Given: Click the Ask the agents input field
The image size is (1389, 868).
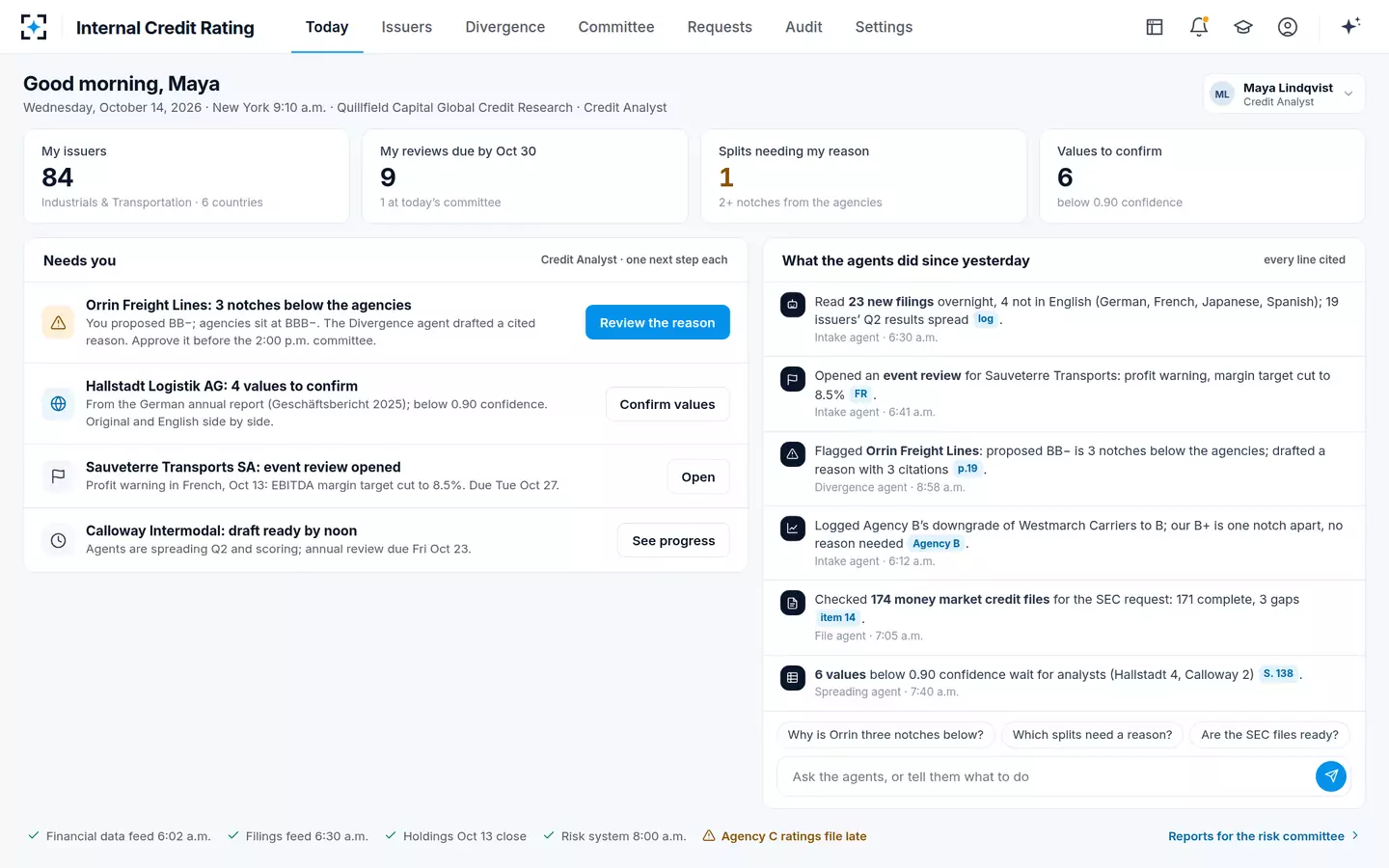Looking at the screenshot, I should (x=1045, y=776).
